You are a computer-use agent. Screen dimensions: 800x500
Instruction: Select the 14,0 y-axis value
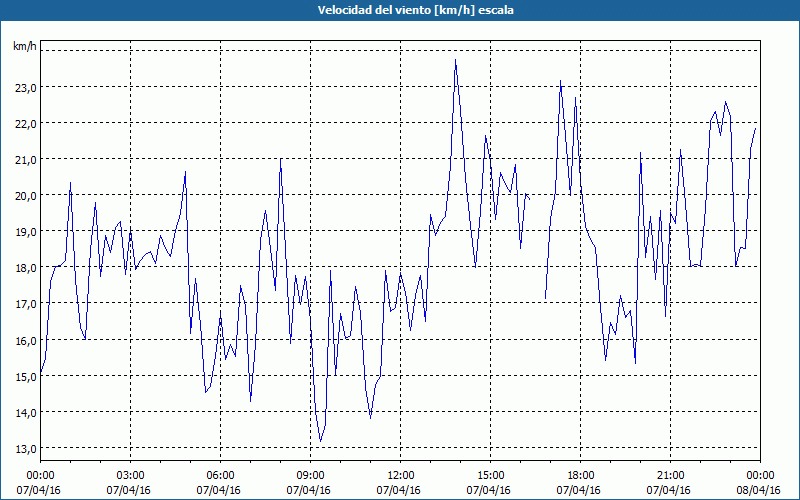click(26, 413)
